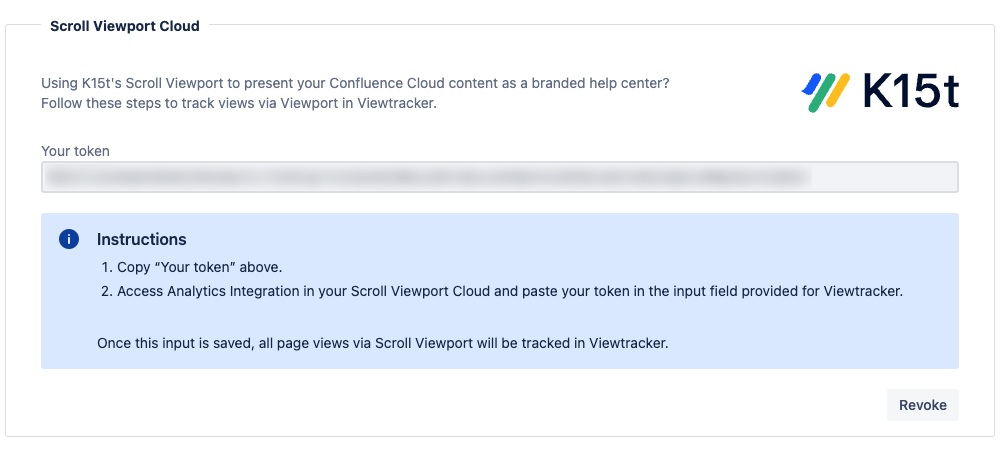Click the yellow stripe in K15t logo

tap(838, 92)
